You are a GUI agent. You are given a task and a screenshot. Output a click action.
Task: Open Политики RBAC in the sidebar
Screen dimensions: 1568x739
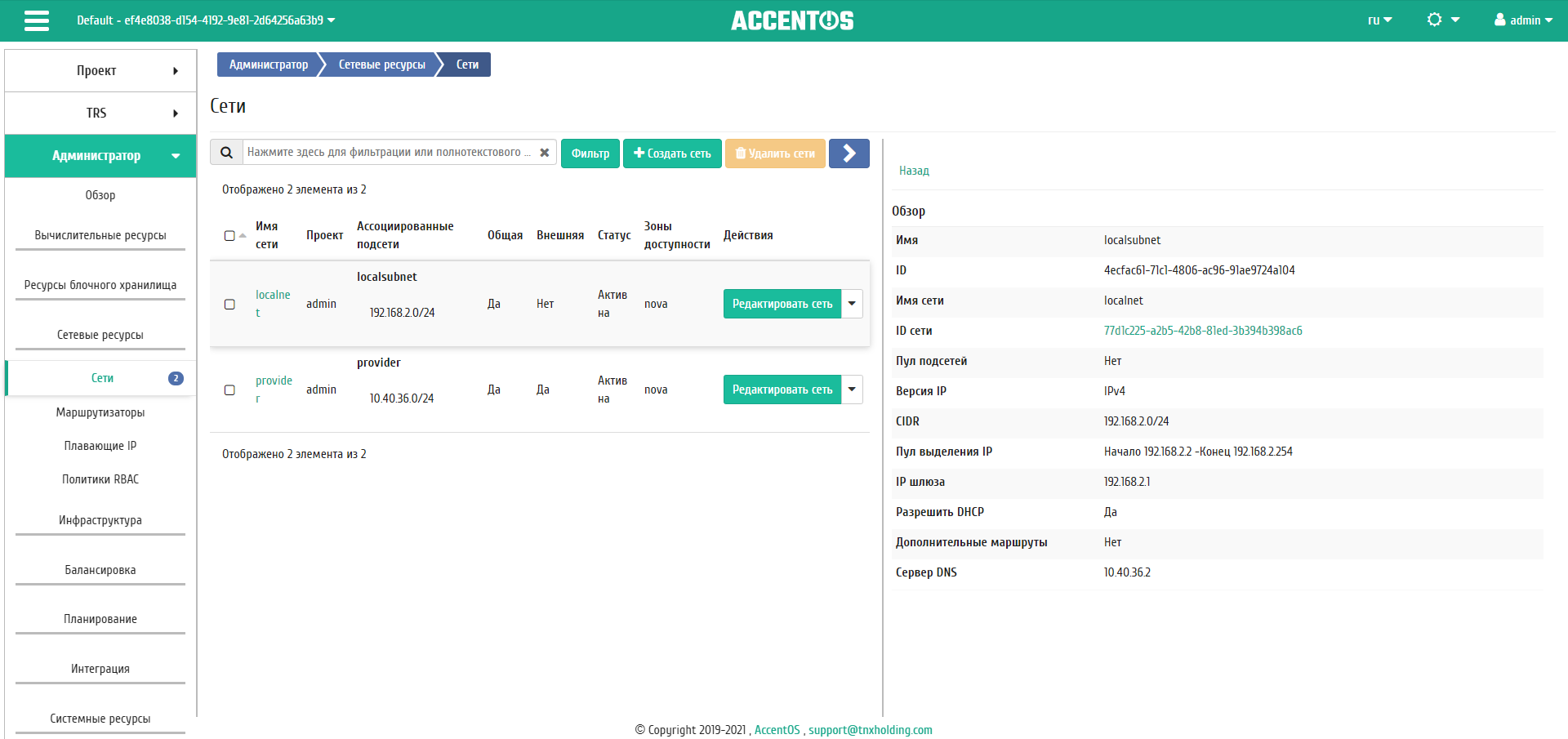tap(100, 479)
